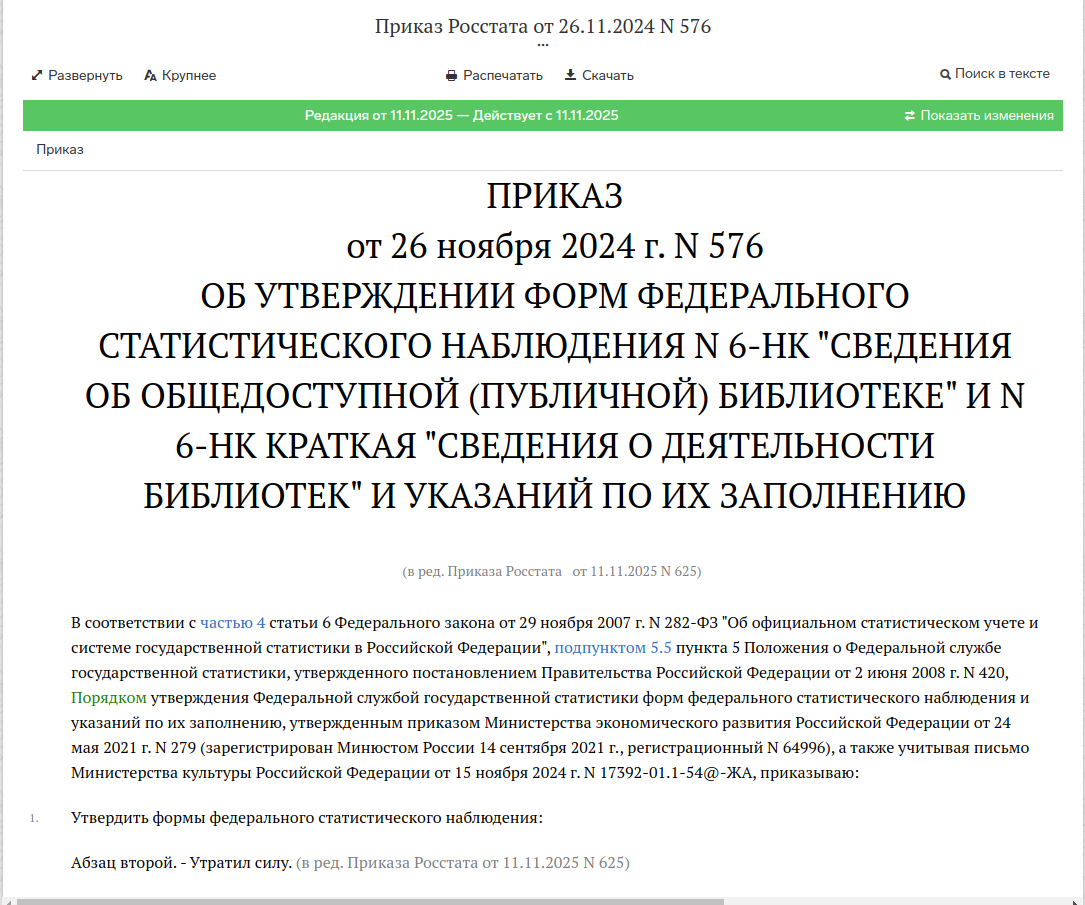Click the horizontal scrollbar at the bottom
Screen dimensions: 1085x905
[370, 901]
